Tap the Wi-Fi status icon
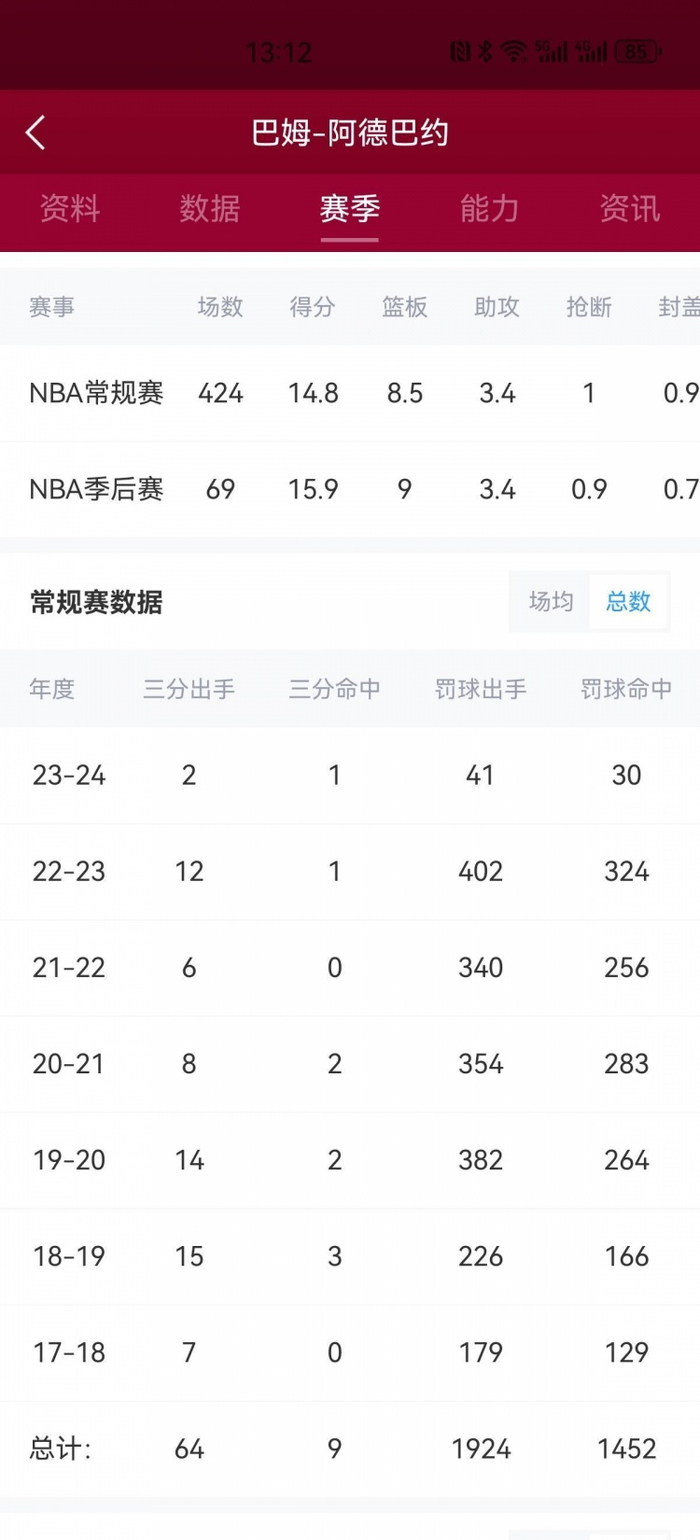The height and width of the screenshot is (1540, 700). 514,52
